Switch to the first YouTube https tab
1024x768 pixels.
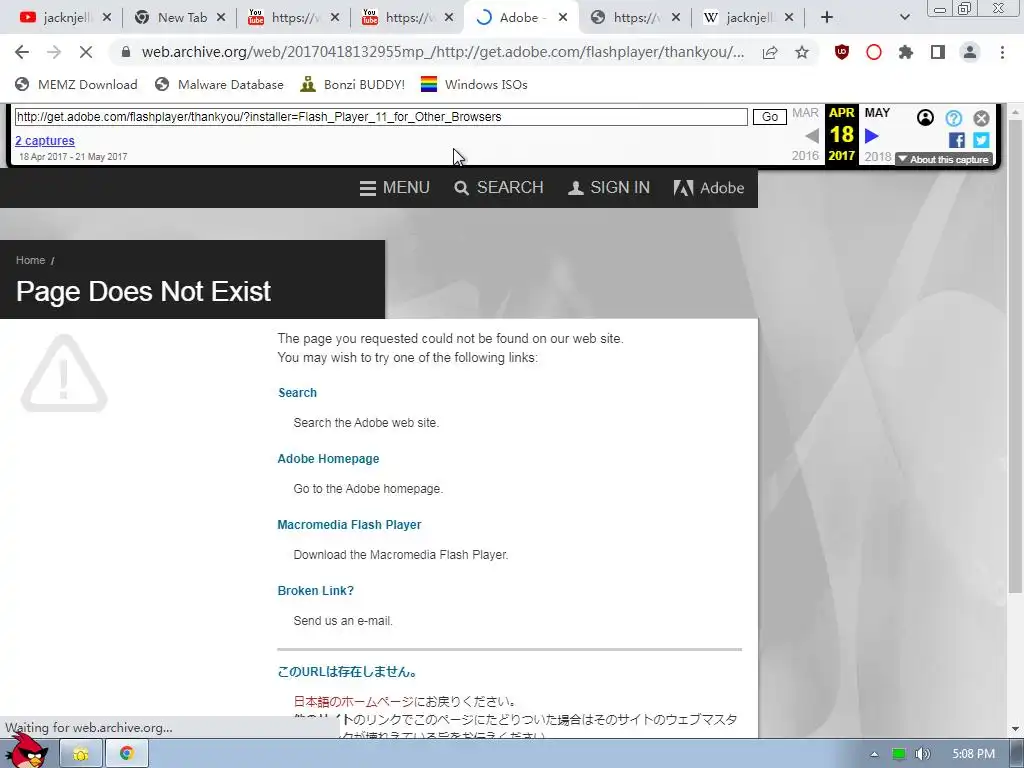(294, 18)
